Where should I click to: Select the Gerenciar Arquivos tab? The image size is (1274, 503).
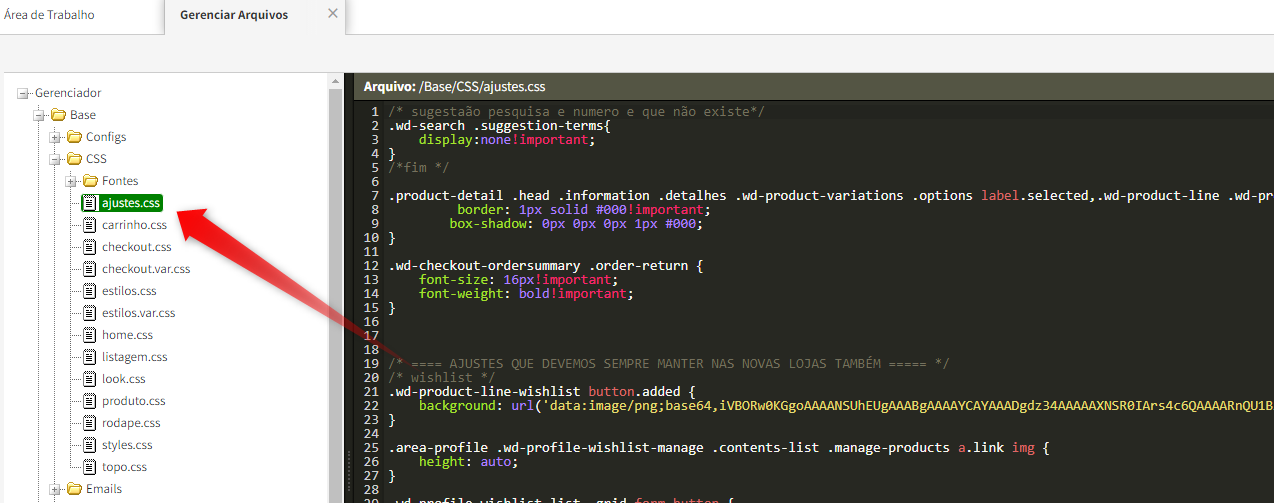coord(234,15)
